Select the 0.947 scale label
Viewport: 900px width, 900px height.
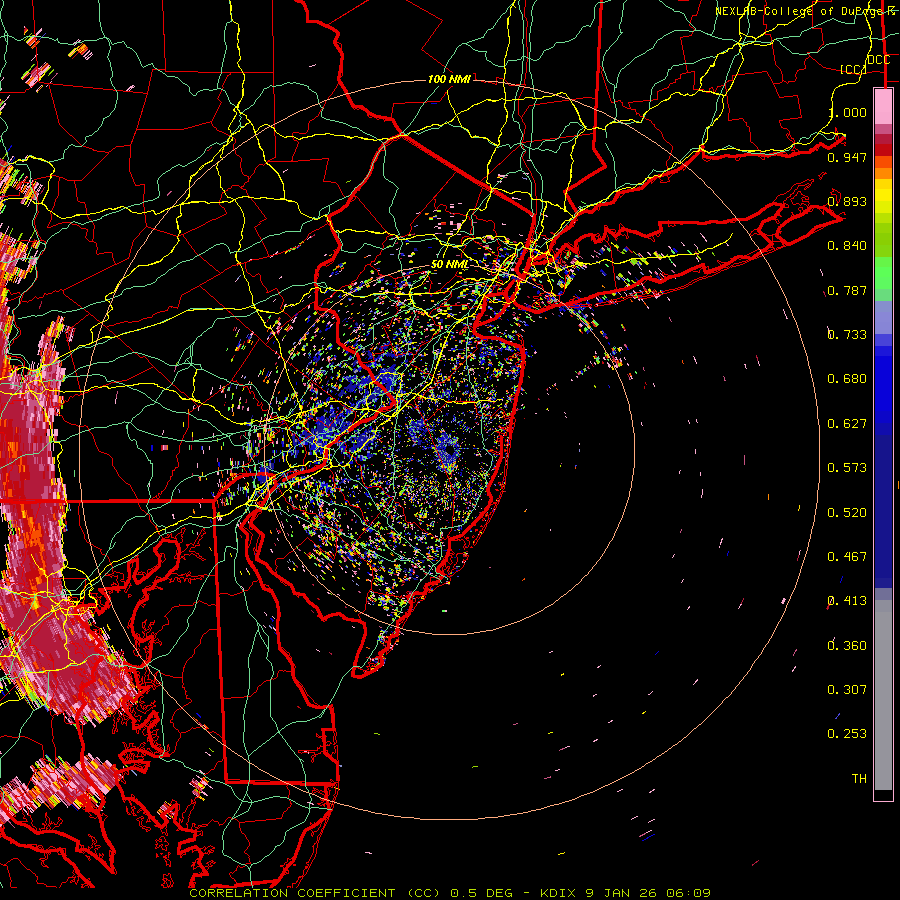[x=847, y=157]
